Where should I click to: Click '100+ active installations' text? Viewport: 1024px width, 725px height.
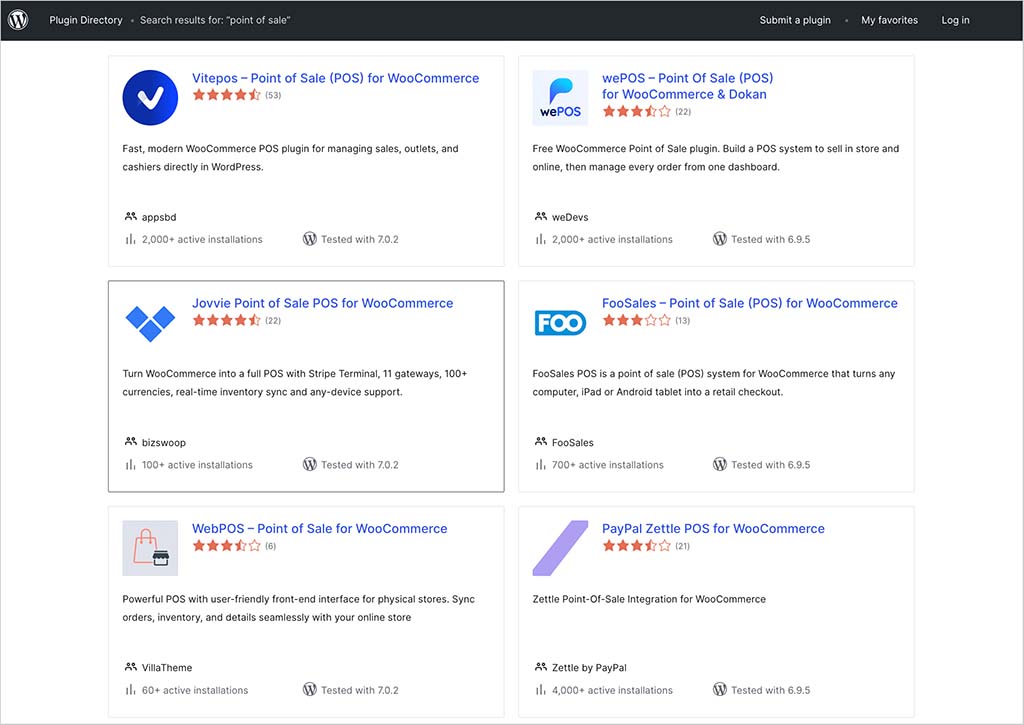(x=197, y=465)
